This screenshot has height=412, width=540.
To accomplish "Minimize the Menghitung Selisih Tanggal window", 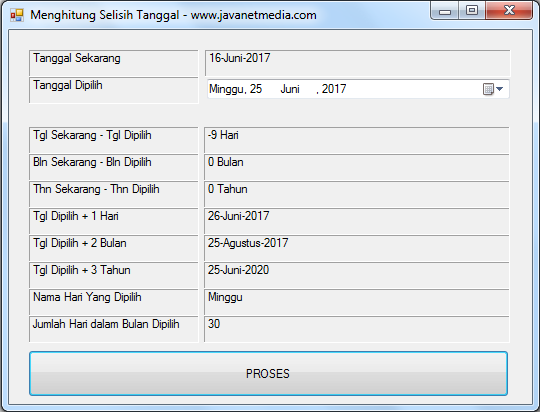I will coord(445,11).
